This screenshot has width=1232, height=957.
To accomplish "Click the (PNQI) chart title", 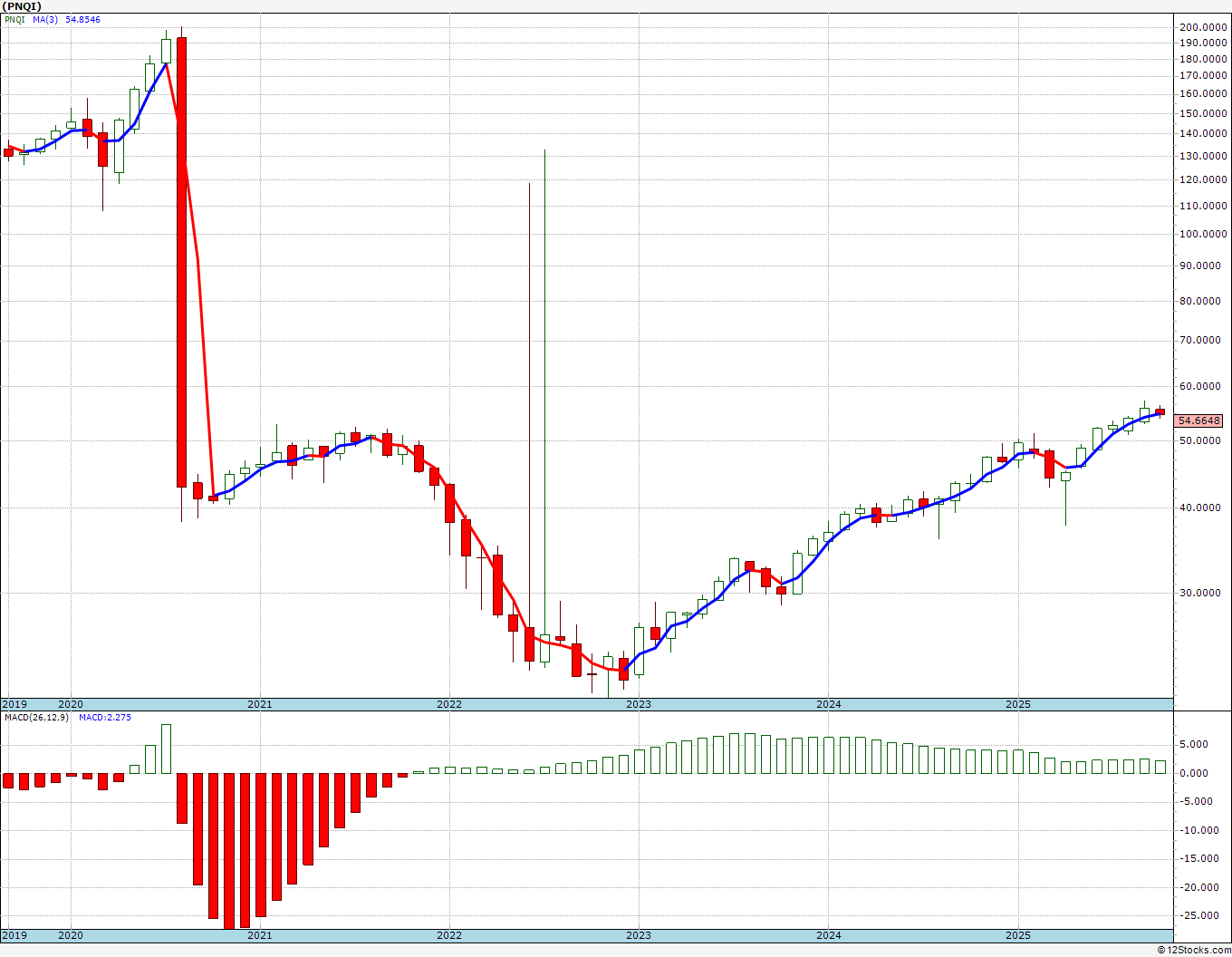I will tap(22, 6).
